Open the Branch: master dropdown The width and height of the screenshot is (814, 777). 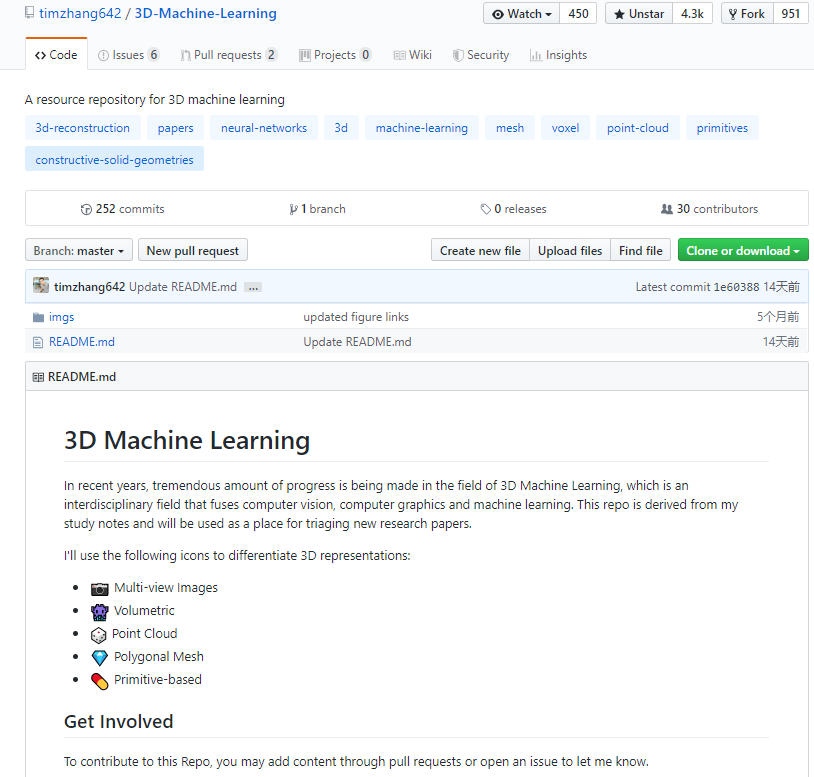pyautogui.click(x=79, y=251)
